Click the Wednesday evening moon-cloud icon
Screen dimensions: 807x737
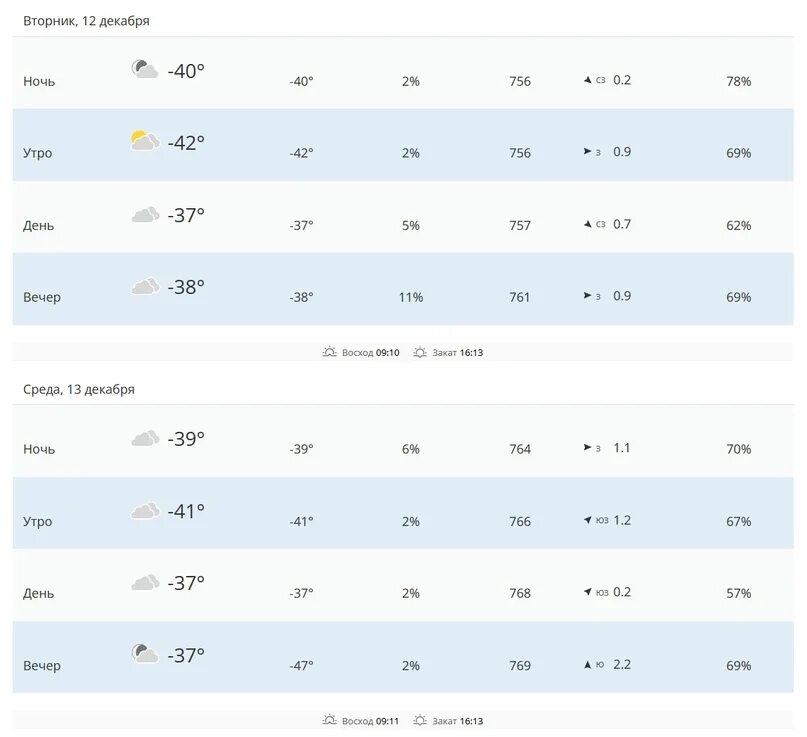[x=145, y=654]
